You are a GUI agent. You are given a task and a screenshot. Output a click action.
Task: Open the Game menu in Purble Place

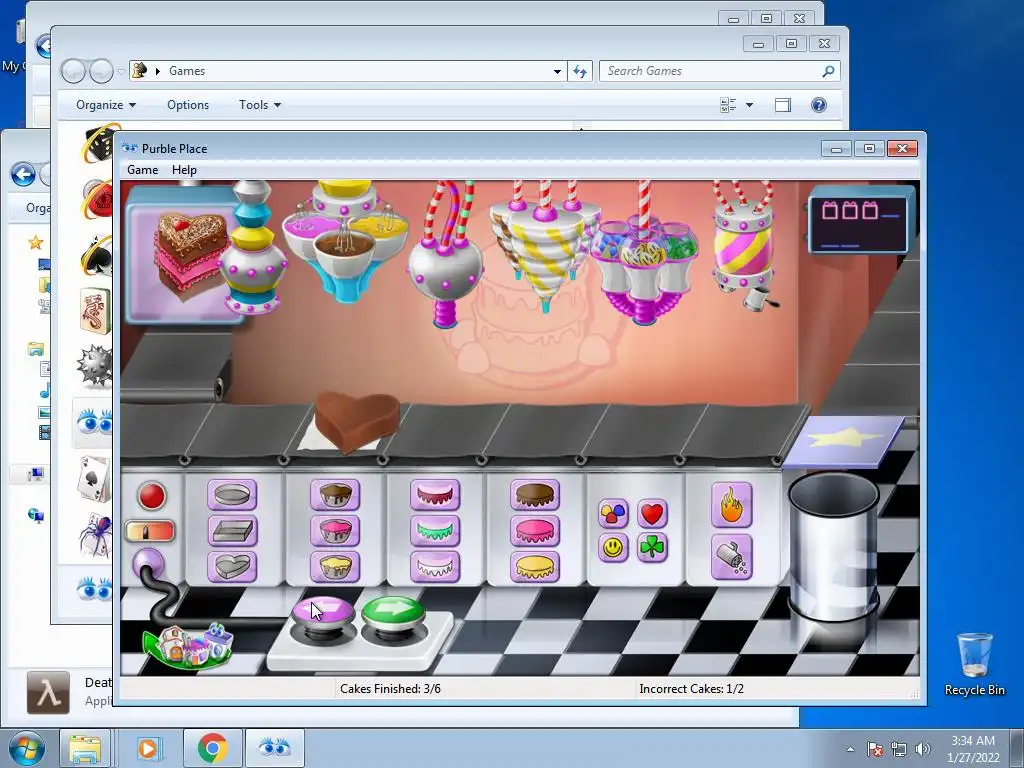142,170
